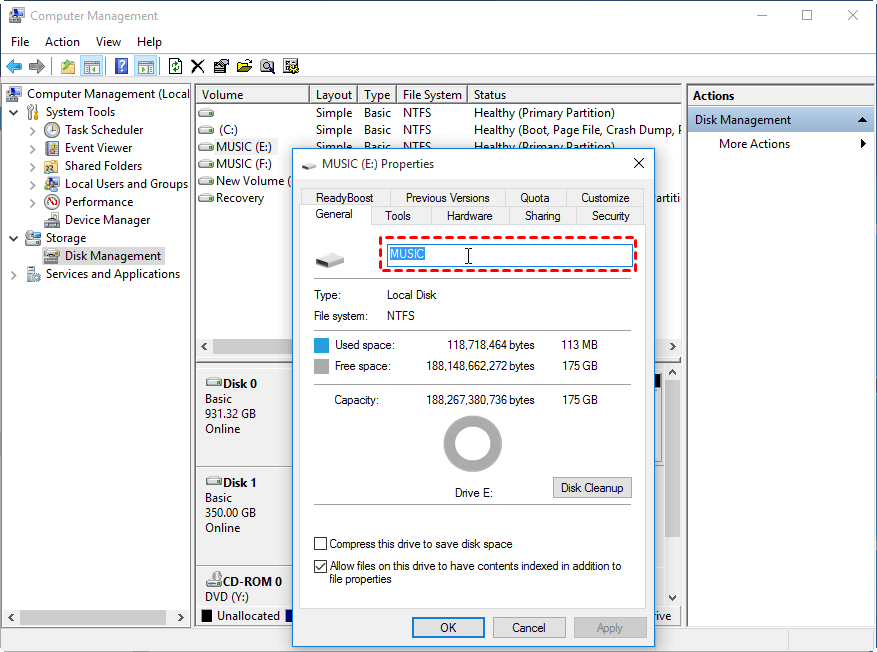
Task: Click the Unallocated black legend swatch
Action: coord(207,616)
